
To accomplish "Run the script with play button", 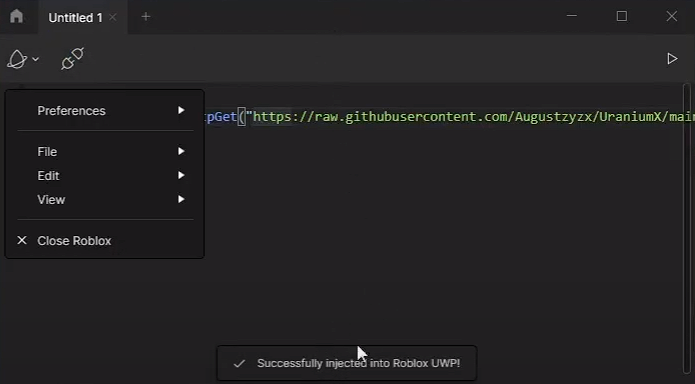I will (672, 59).
